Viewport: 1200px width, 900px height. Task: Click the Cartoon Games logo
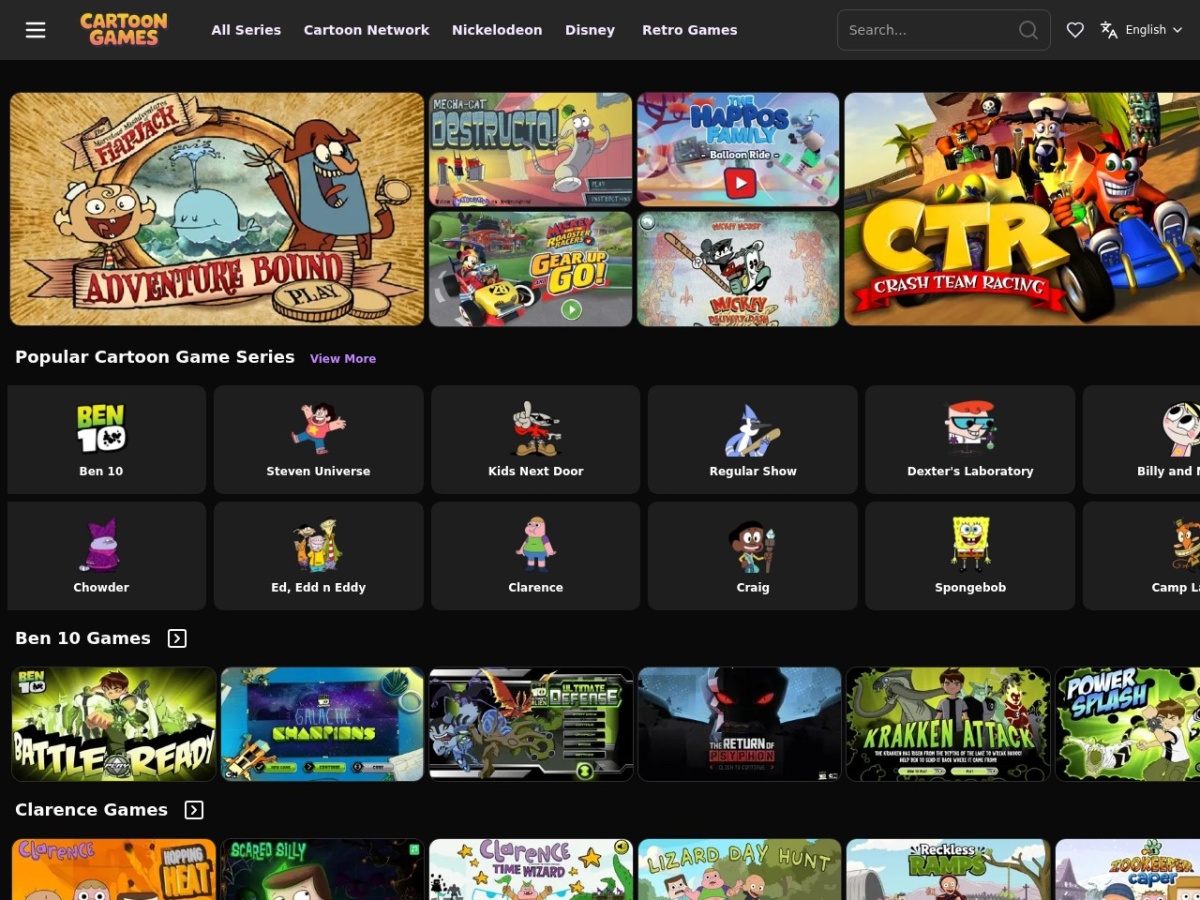pyautogui.click(x=124, y=30)
